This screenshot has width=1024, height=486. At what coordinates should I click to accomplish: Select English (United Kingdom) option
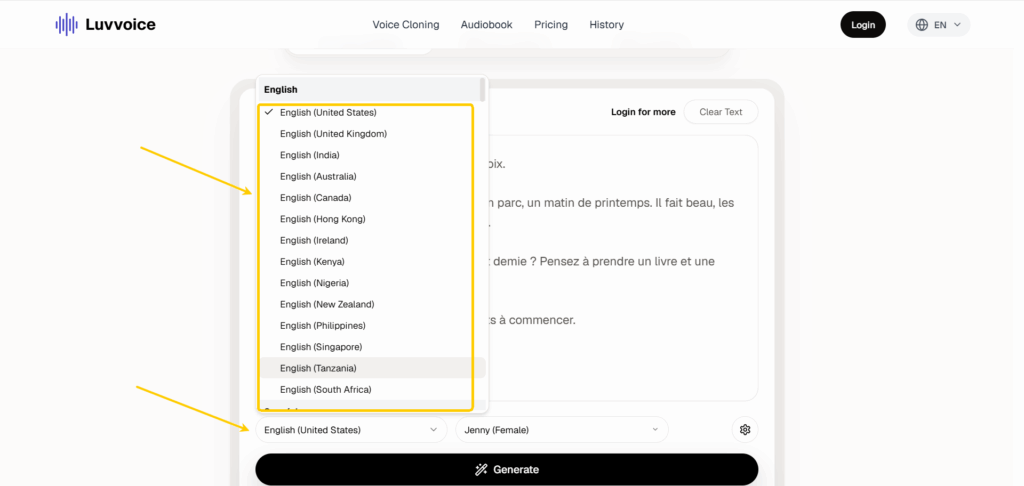372,134
